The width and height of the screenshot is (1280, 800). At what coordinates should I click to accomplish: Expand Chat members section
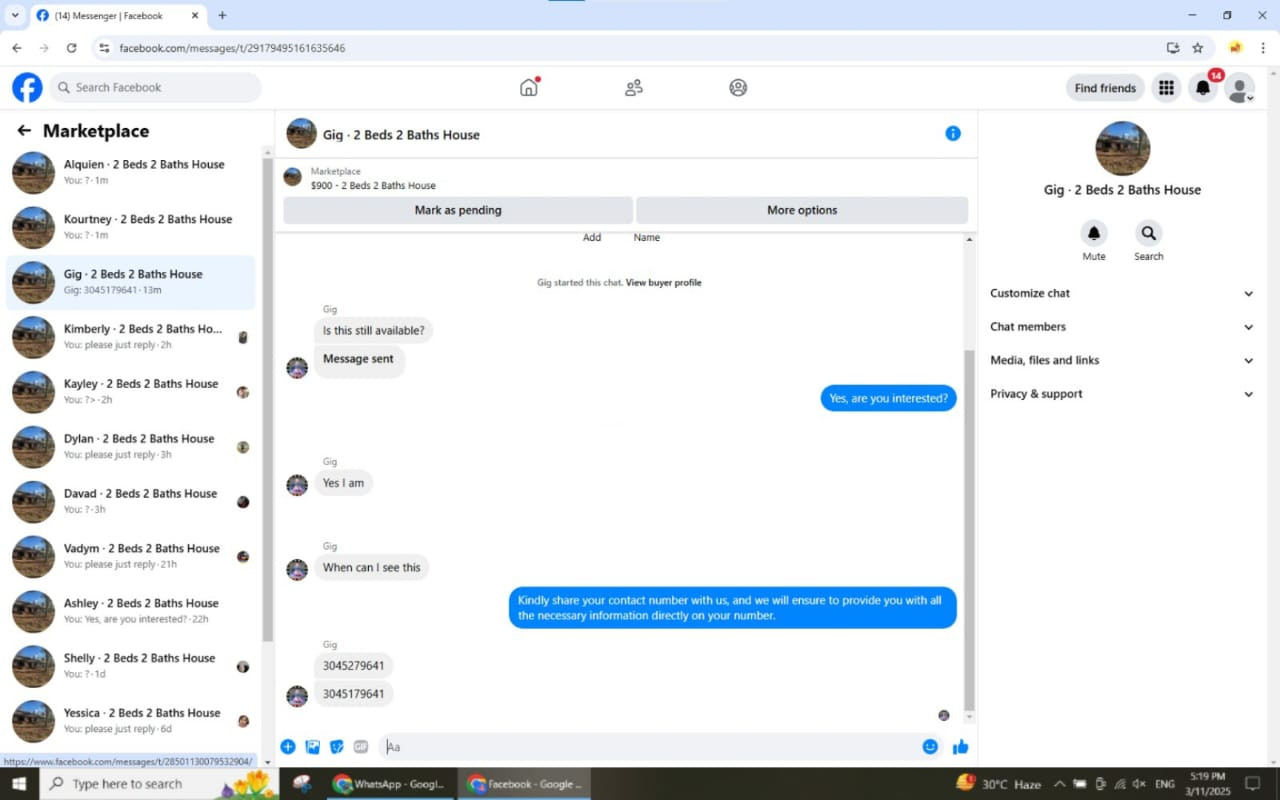tap(1121, 327)
